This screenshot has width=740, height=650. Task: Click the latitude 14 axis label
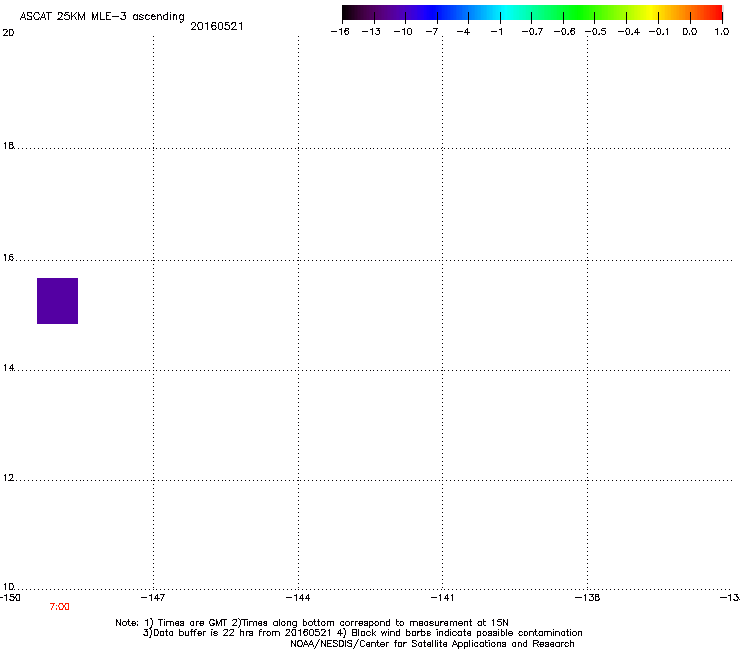[8, 367]
